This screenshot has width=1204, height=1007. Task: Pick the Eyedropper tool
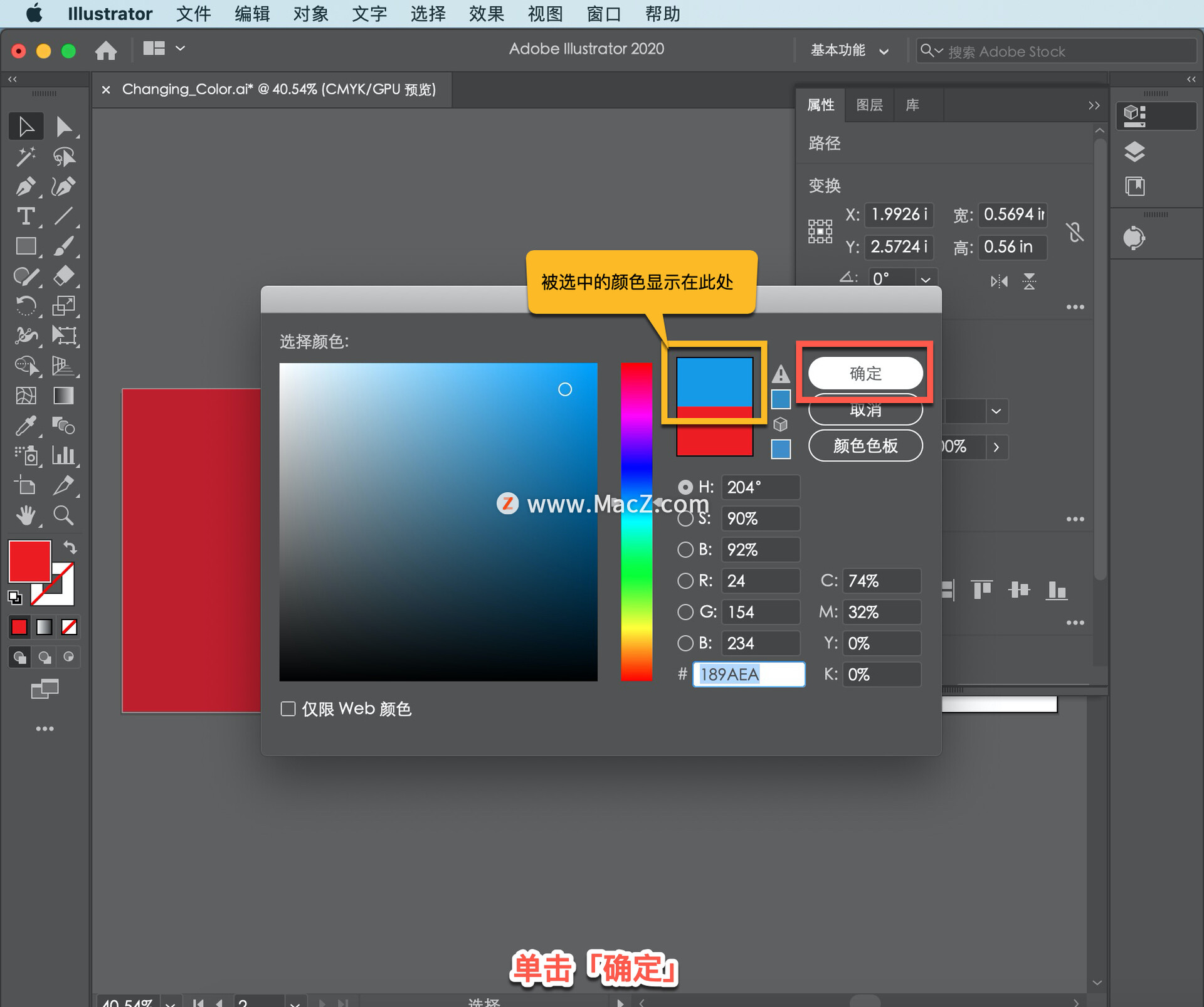(x=26, y=426)
